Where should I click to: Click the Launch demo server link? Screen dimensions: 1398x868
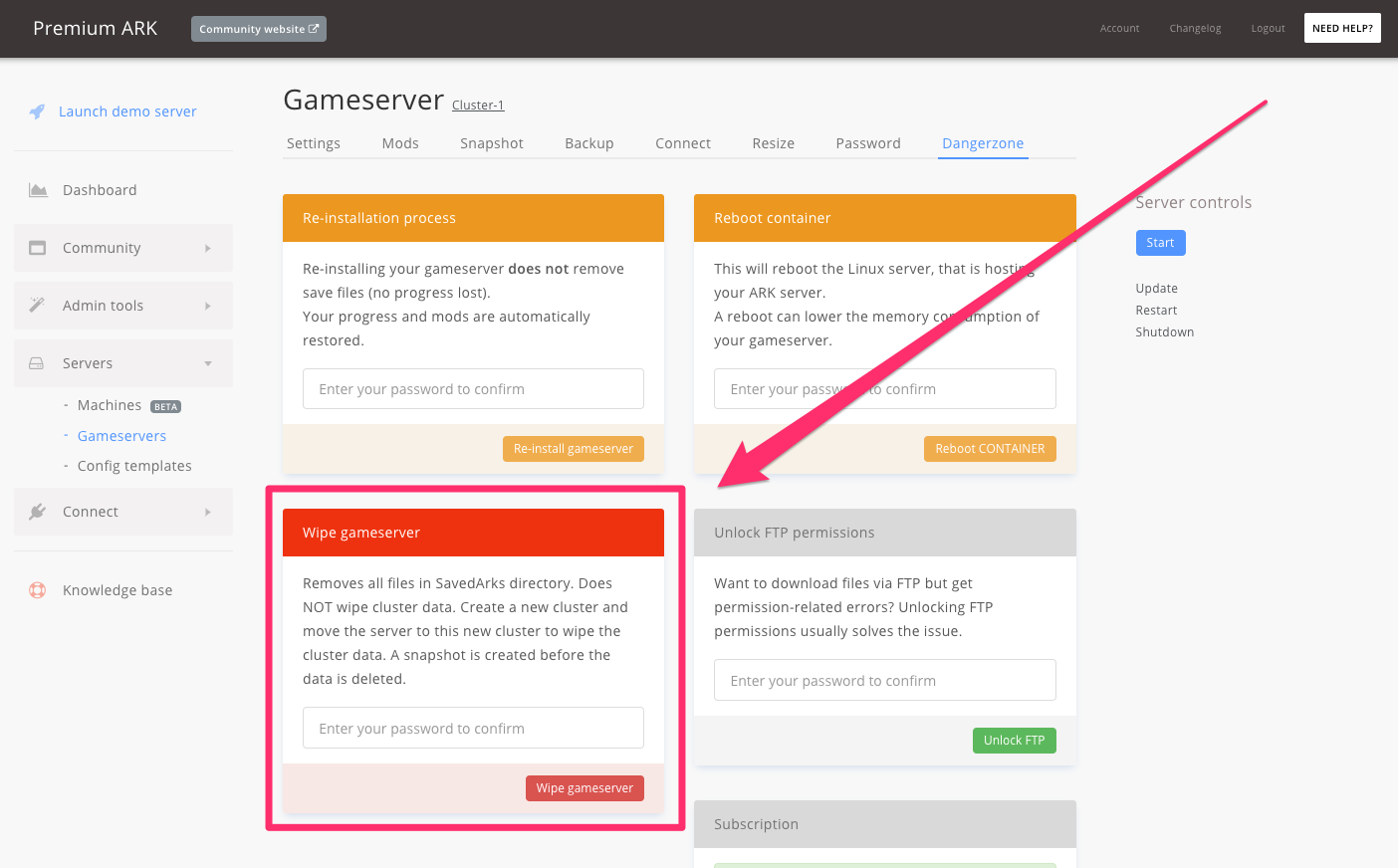tap(127, 111)
